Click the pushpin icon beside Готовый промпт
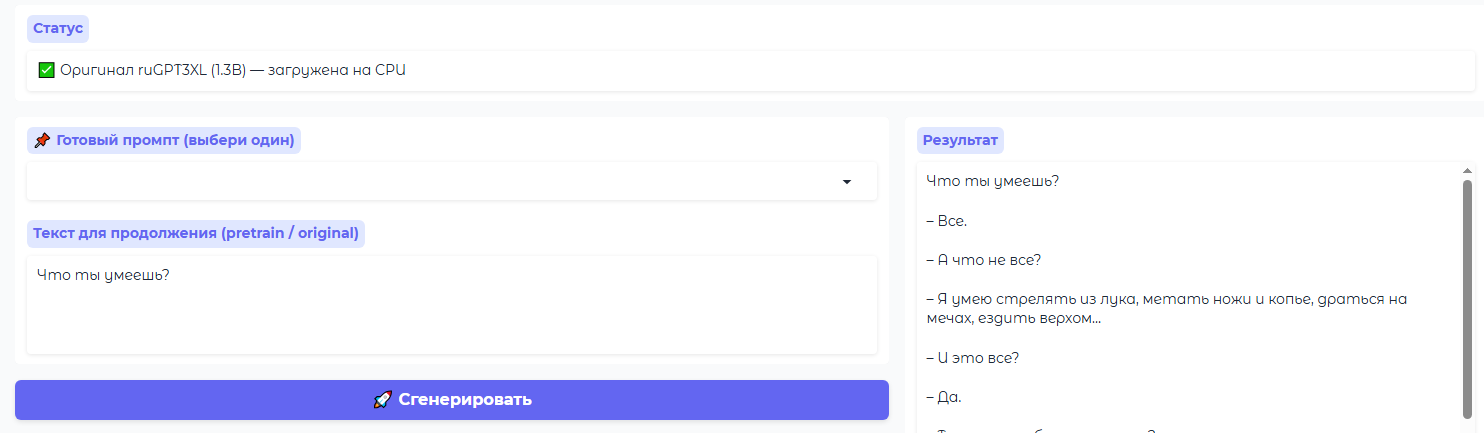The image size is (1484, 433). click(x=42, y=141)
